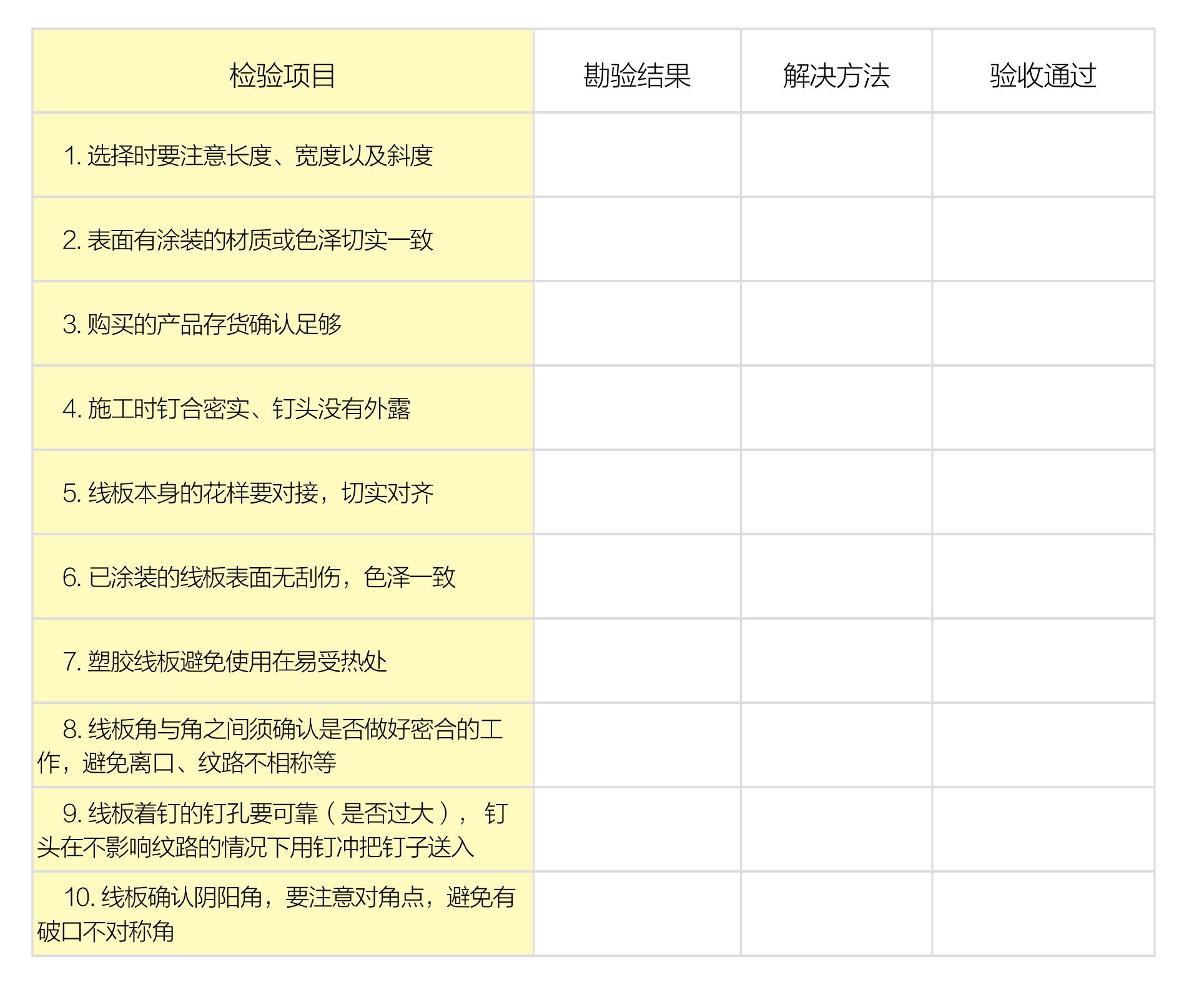The image size is (1204, 982).
Task: Select the 解决方法 cell for row 8
Action: (836, 745)
